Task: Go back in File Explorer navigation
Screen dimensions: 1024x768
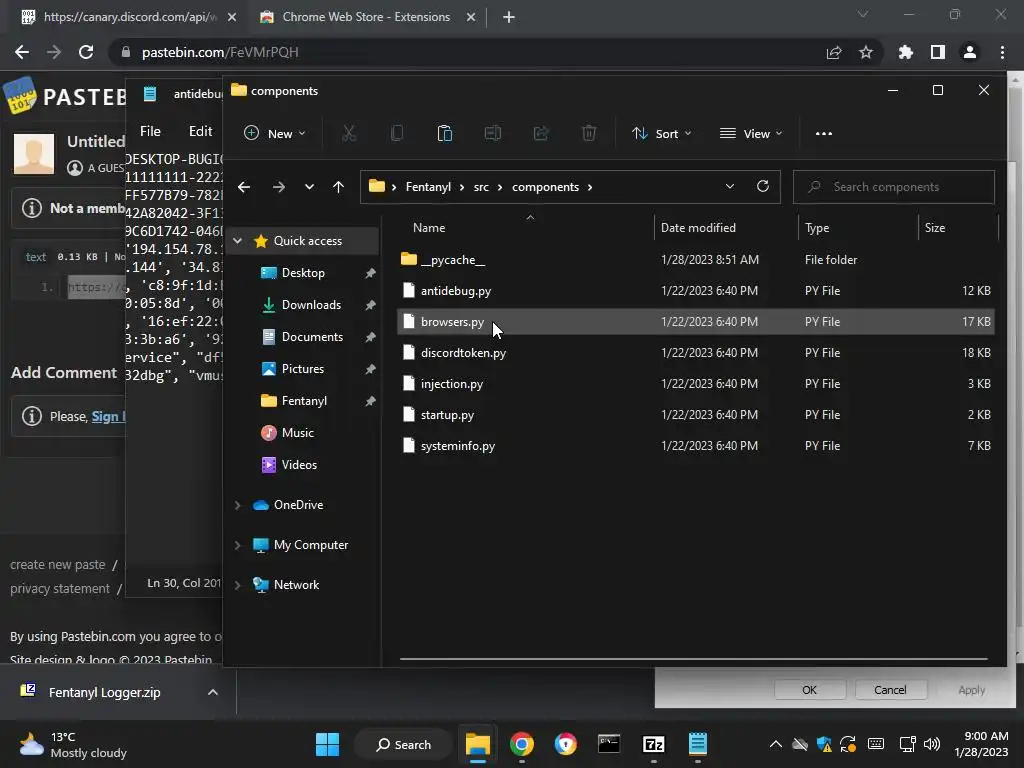Action: [244, 187]
